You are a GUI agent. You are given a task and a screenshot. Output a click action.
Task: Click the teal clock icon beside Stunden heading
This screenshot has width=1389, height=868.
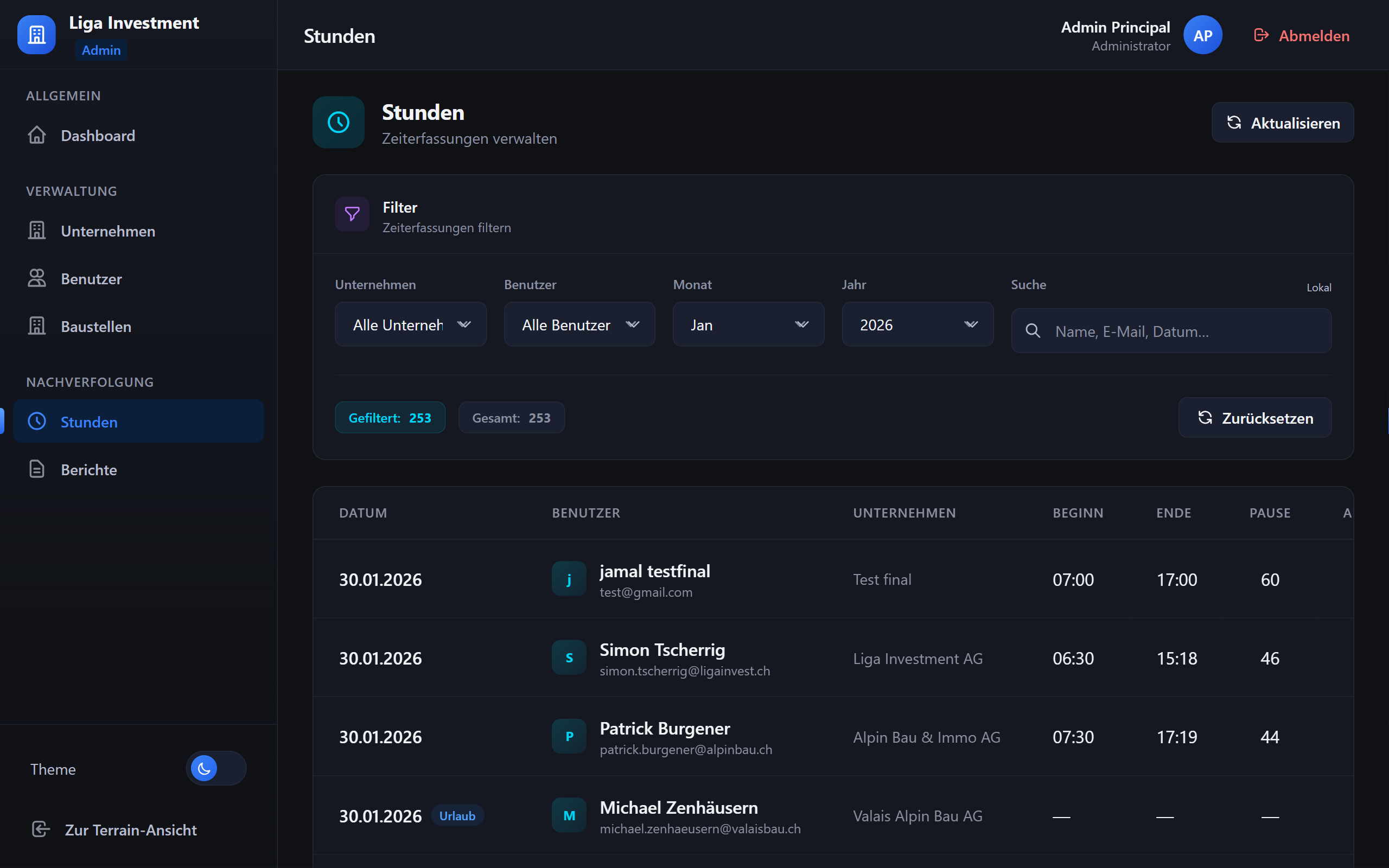(338, 122)
